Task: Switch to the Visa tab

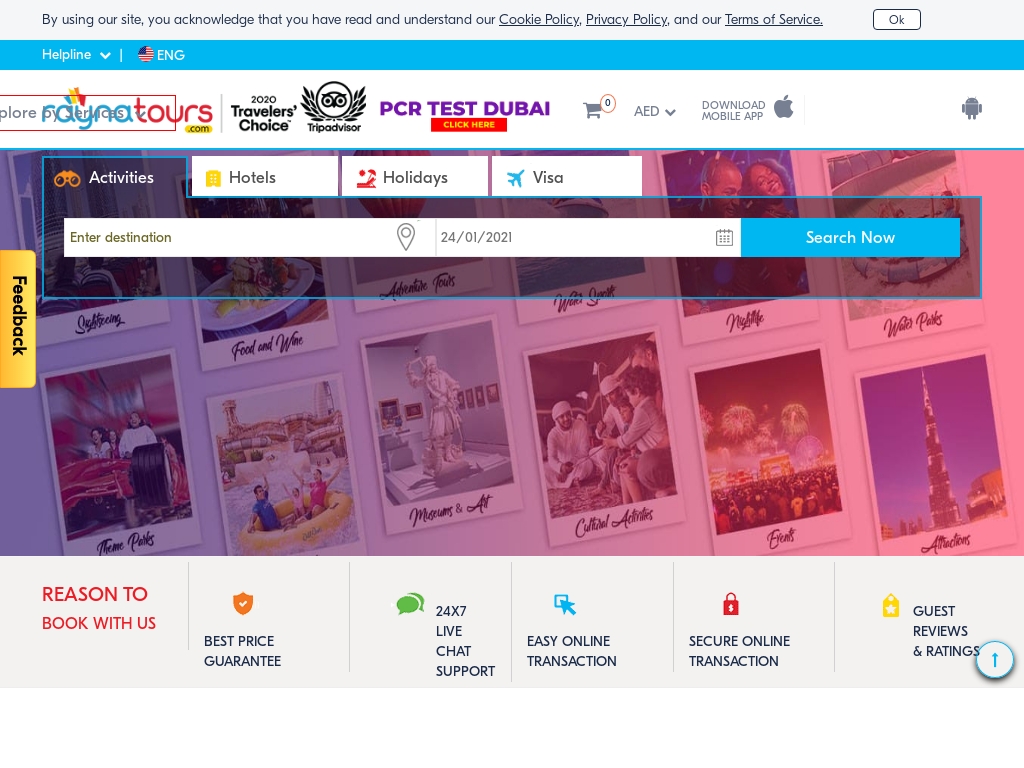Action: pyautogui.click(x=567, y=177)
